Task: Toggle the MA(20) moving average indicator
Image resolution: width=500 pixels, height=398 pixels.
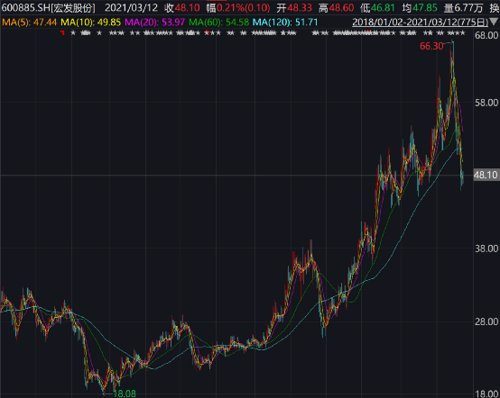Action: (154, 22)
